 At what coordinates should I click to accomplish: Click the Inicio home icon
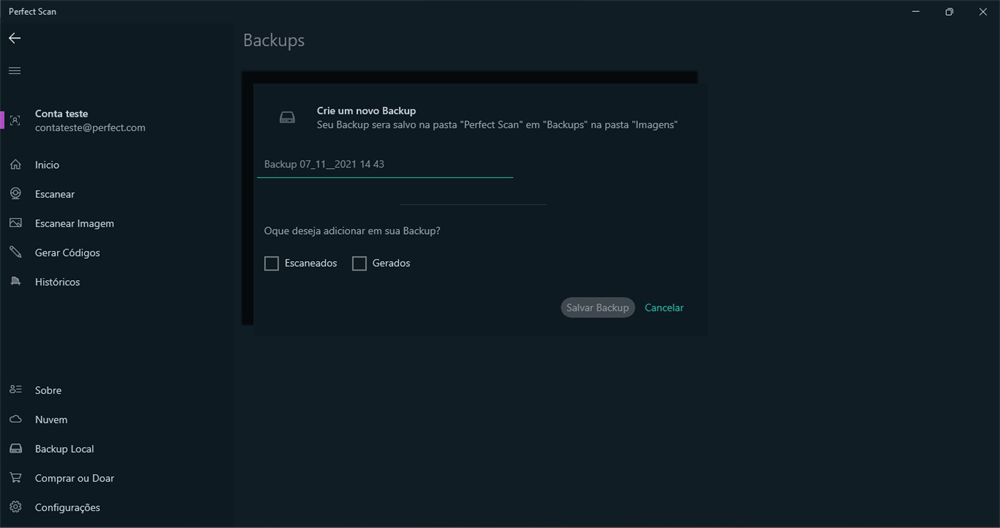point(15,165)
